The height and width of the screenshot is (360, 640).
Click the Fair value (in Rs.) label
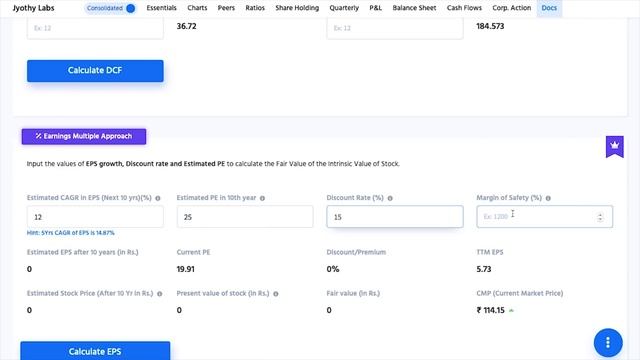coord(353,293)
